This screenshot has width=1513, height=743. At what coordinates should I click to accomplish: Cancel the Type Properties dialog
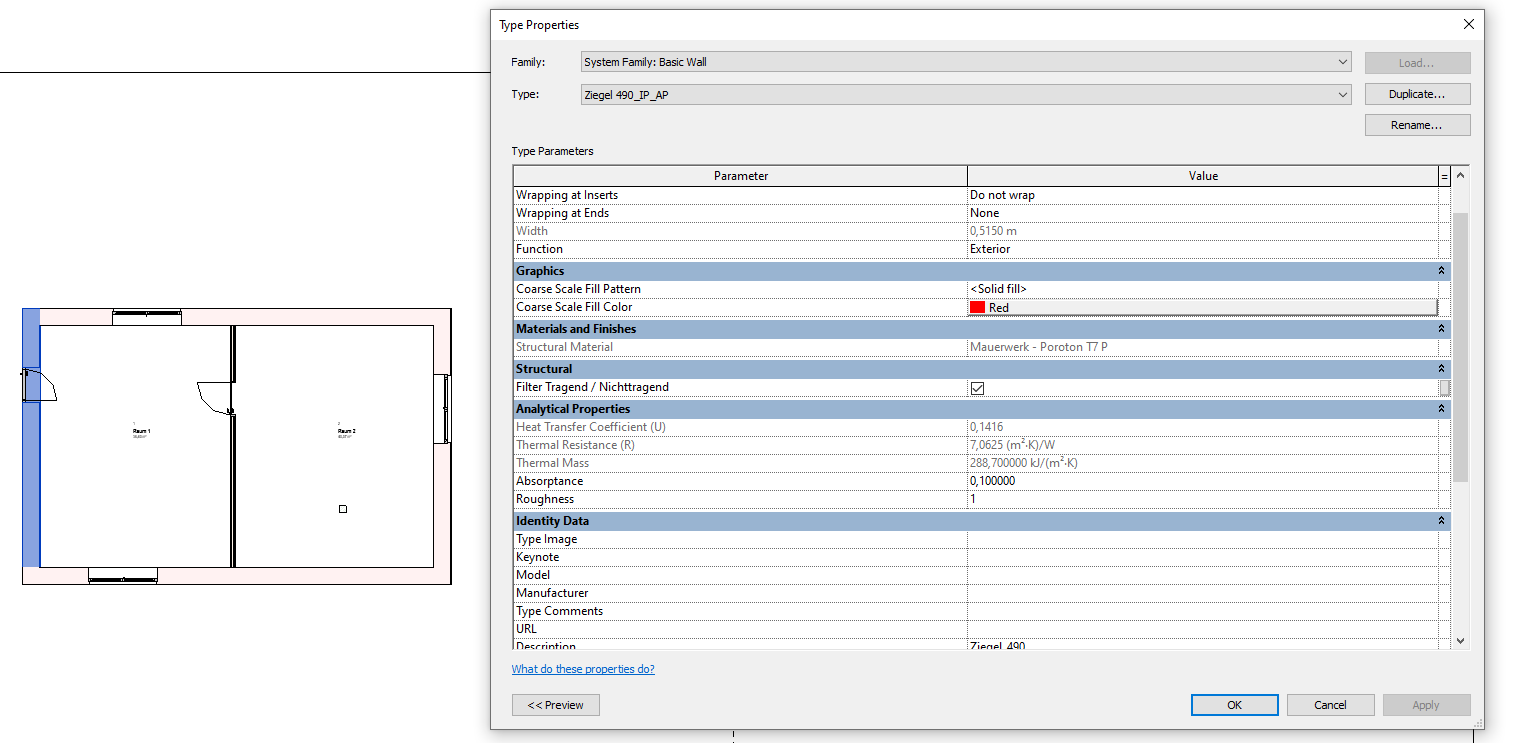[x=1330, y=705]
